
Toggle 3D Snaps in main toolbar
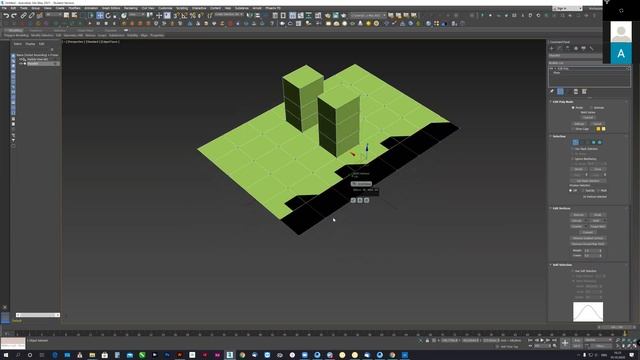[x=176, y=16]
